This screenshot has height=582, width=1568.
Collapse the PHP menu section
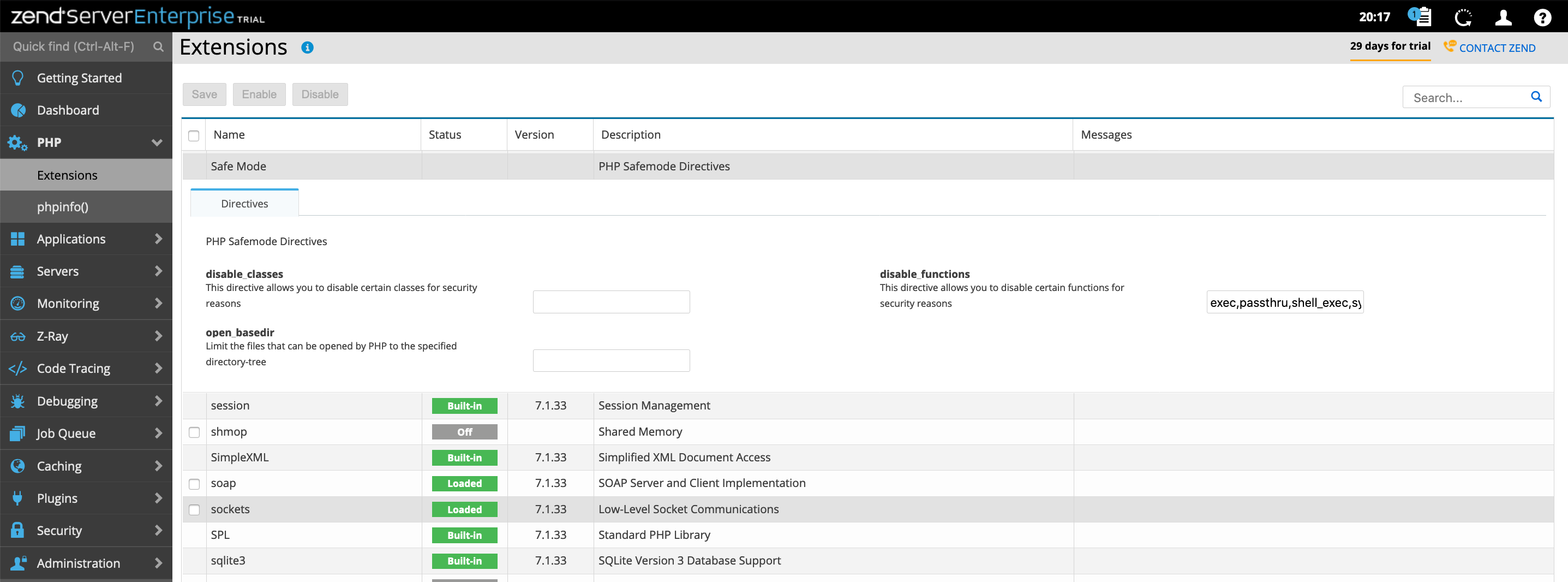click(157, 142)
